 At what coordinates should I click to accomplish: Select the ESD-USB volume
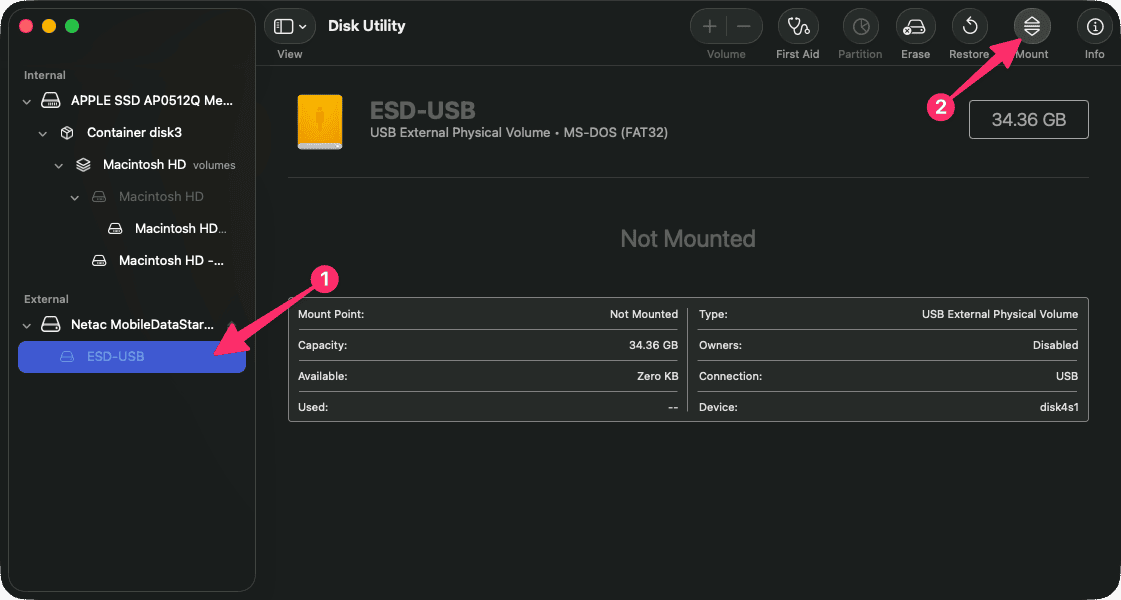coord(132,356)
